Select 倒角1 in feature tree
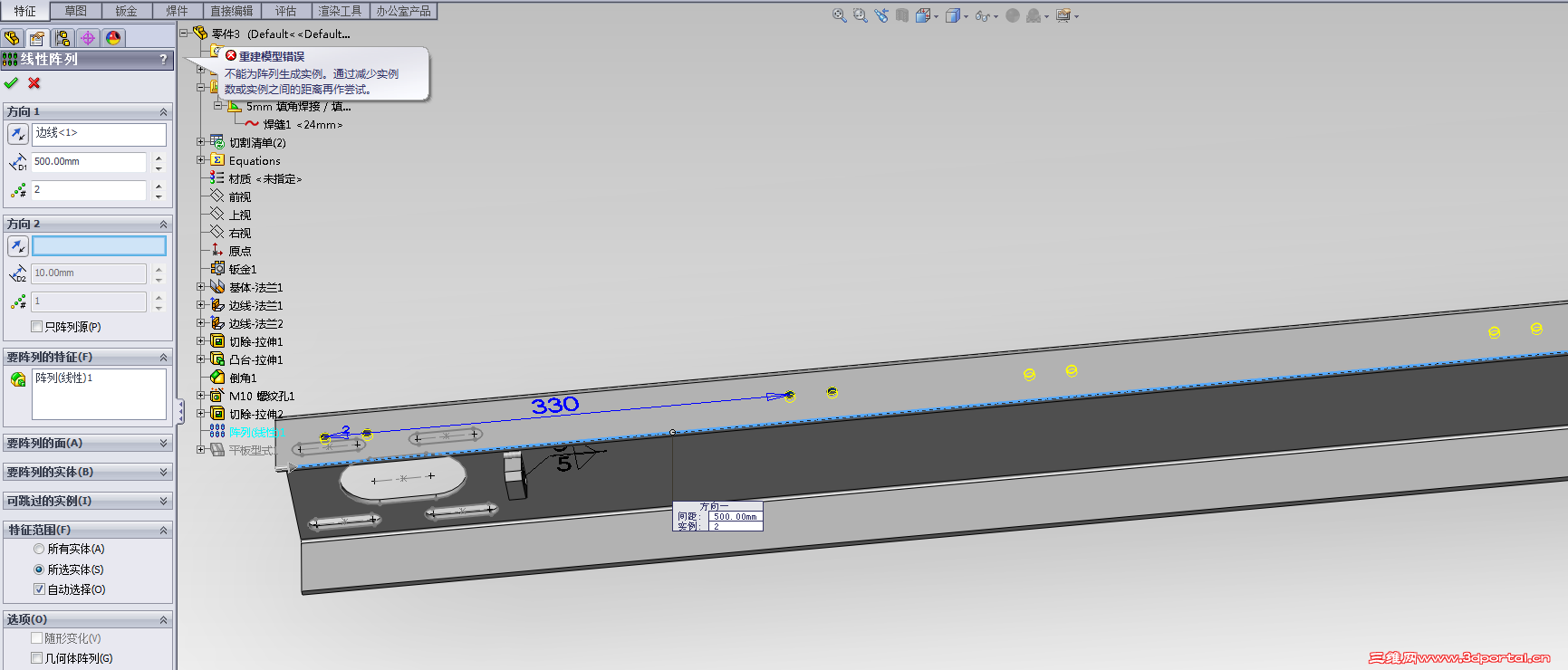 243,378
